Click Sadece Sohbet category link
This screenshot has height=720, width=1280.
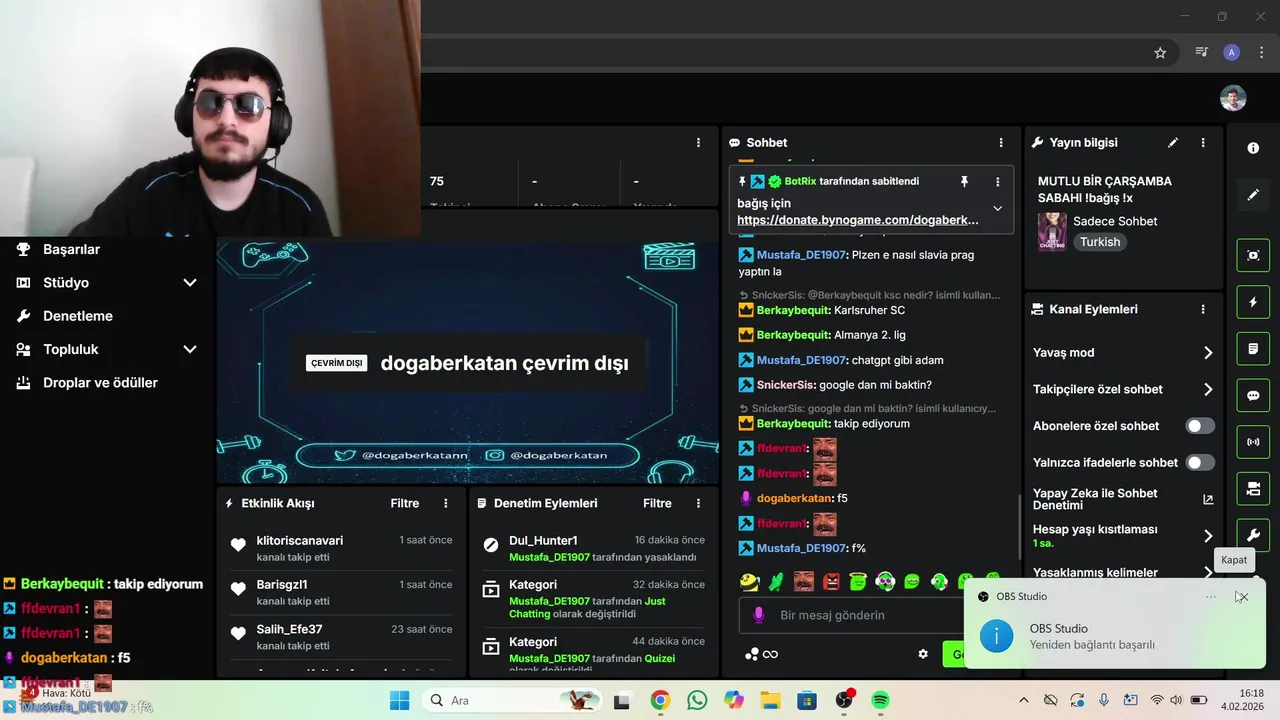pos(1115,221)
